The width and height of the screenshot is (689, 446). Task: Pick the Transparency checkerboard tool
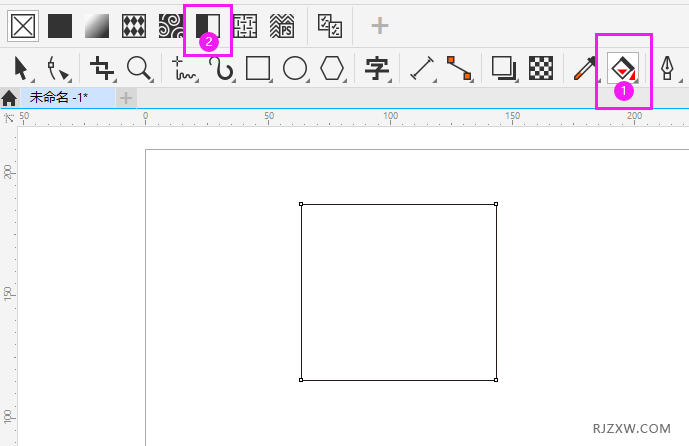541,69
